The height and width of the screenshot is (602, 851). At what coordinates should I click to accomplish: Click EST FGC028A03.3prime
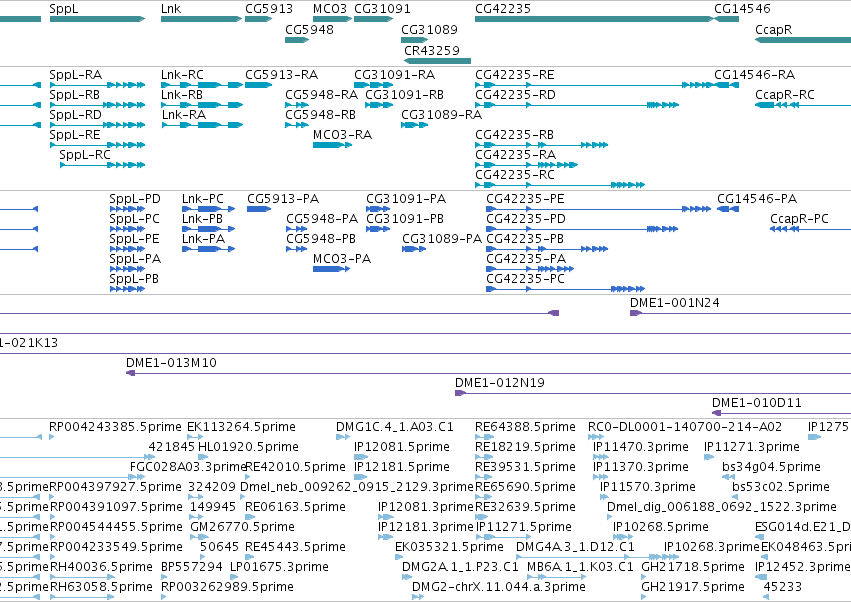[188, 467]
